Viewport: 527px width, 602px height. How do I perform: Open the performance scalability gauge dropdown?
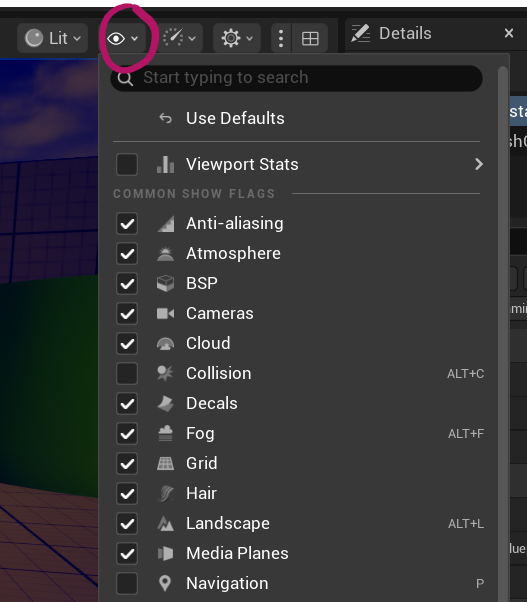click(179, 38)
